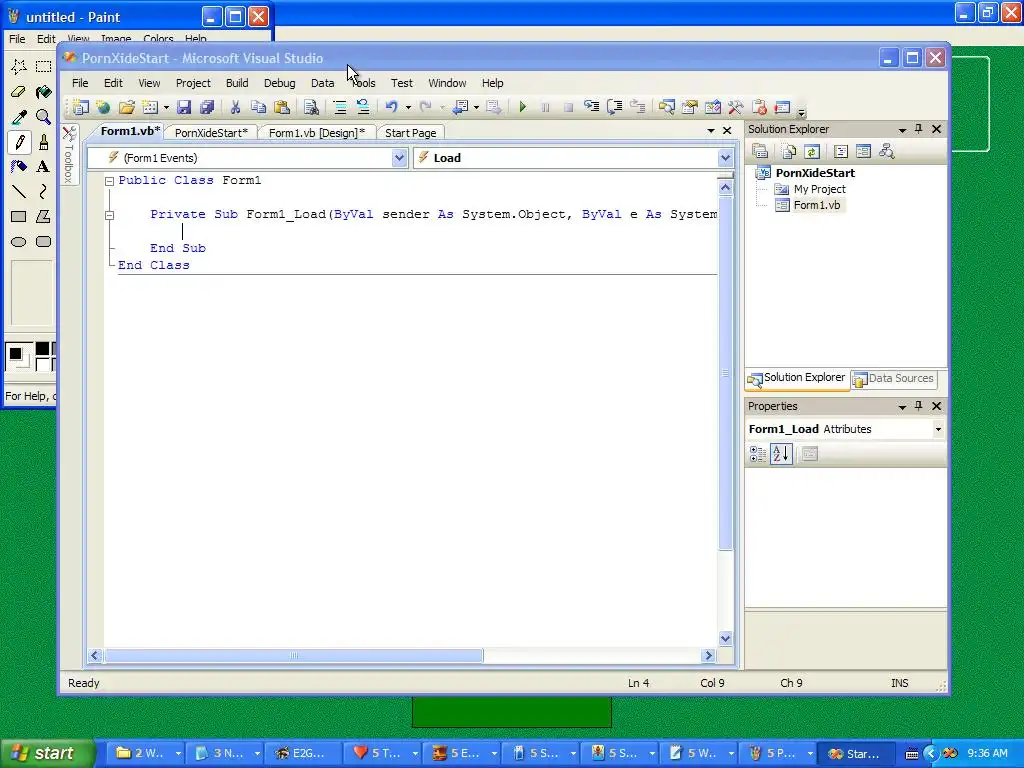1024x768 pixels.
Task: Click the Paste clipboard icon
Action: tap(281, 107)
